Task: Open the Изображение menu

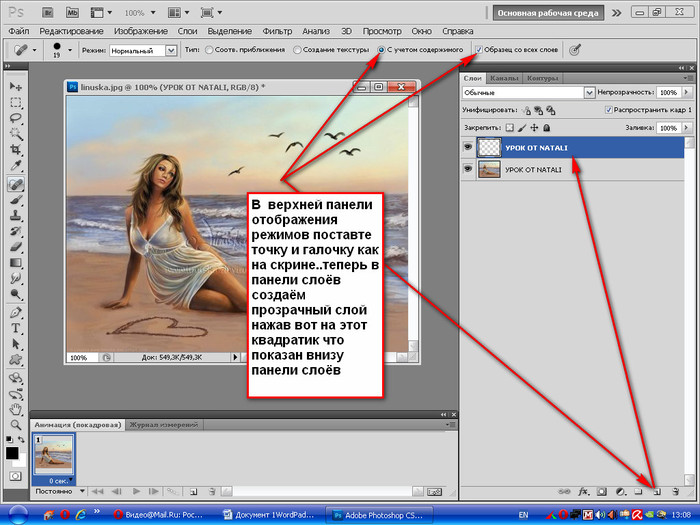Action: (141, 31)
